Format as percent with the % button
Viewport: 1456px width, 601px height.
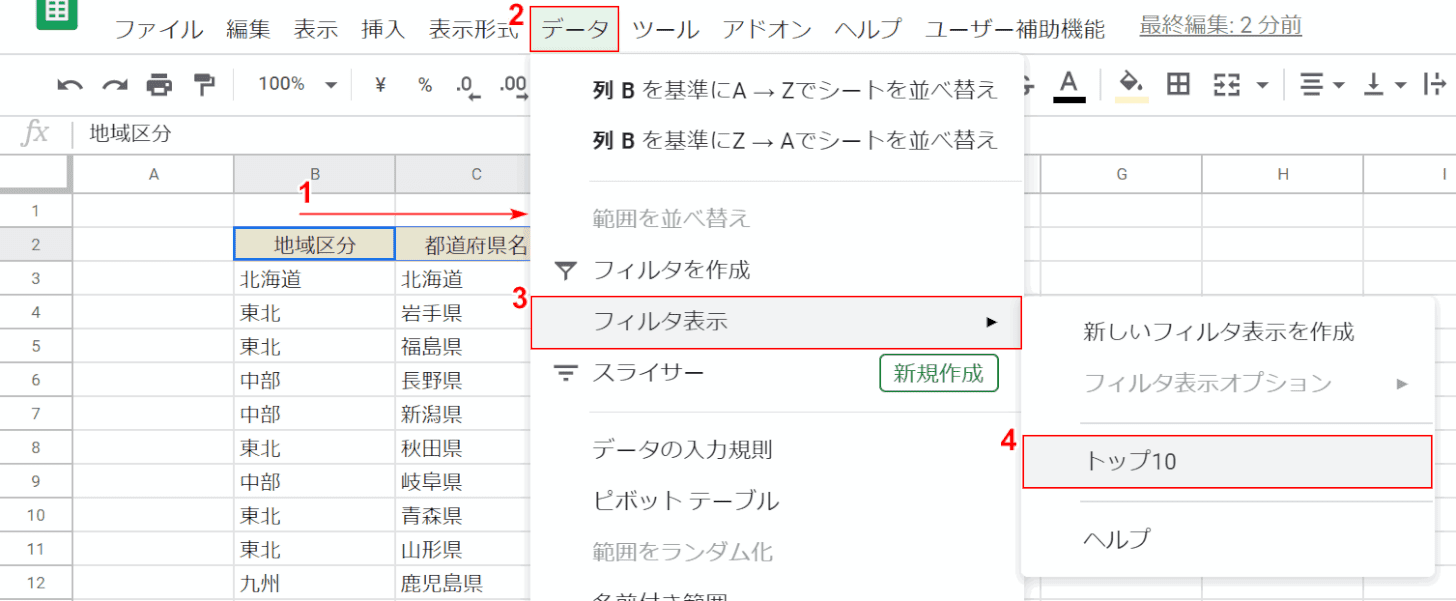pyautogui.click(x=425, y=85)
